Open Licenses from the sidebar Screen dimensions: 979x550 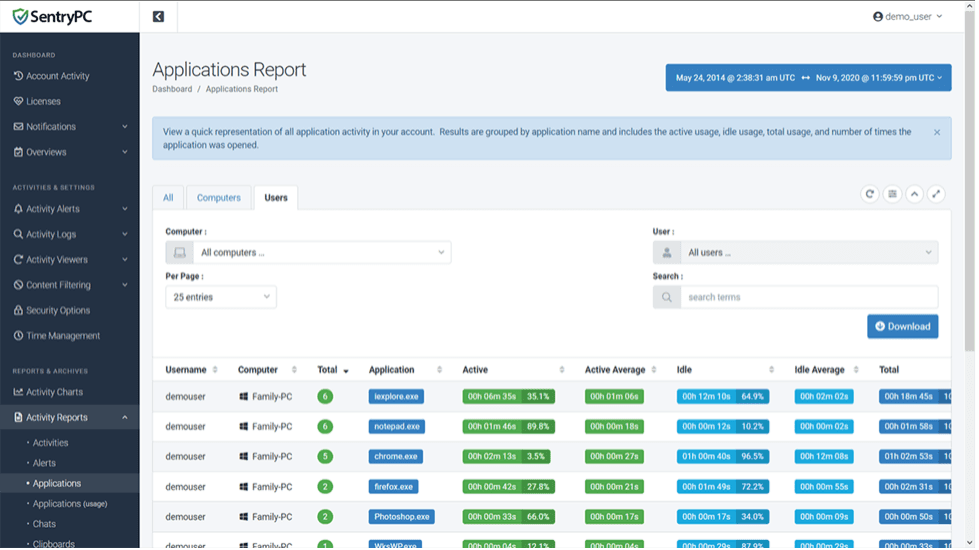coord(43,101)
